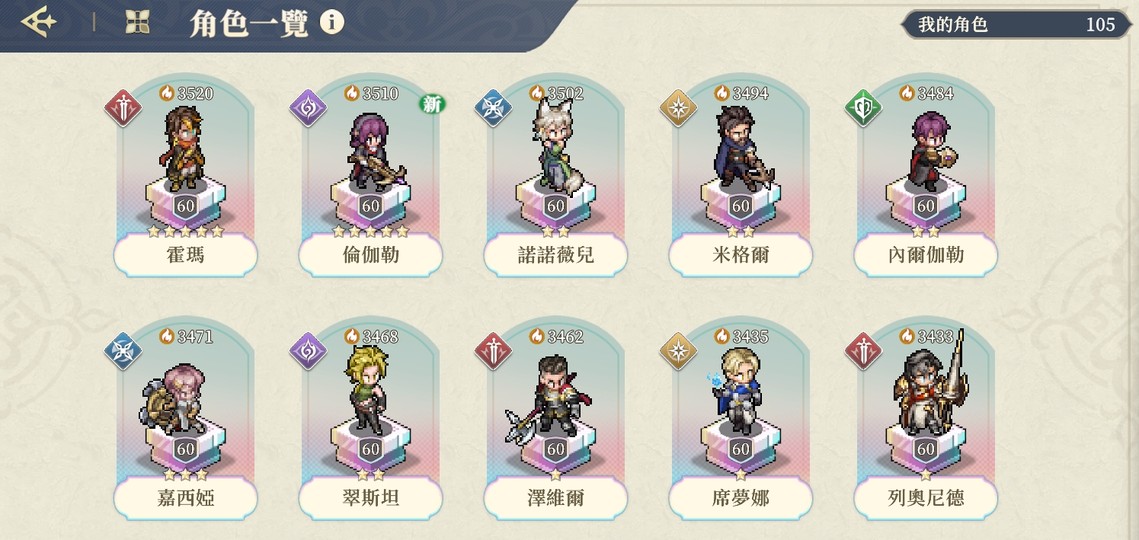
Task: Open the four-petal home menu icon
Action: coord(137,22)
